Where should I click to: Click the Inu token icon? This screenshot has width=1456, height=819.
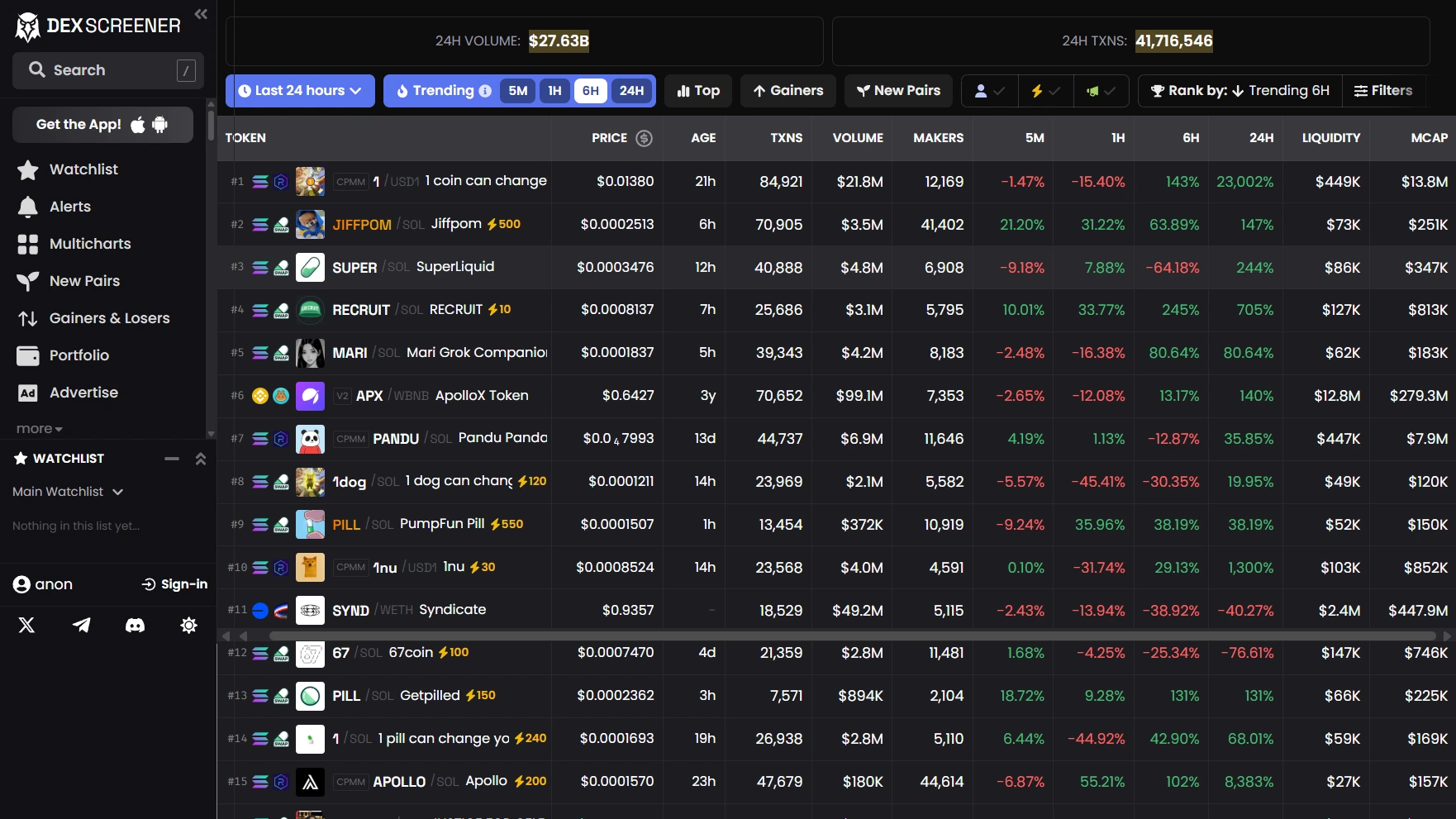click(310, 568)
